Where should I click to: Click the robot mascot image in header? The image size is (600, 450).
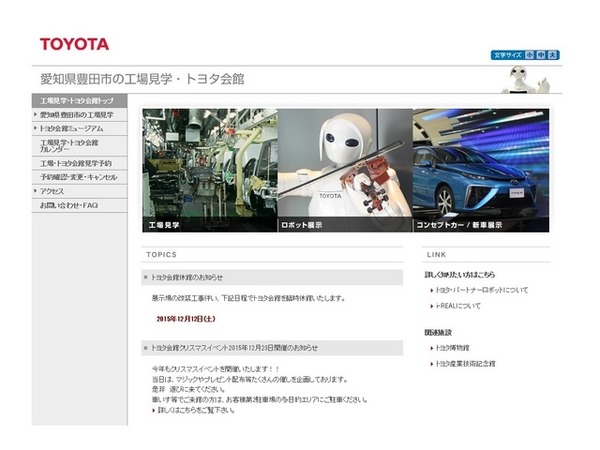pyautogui.click(x=525, y=80)
